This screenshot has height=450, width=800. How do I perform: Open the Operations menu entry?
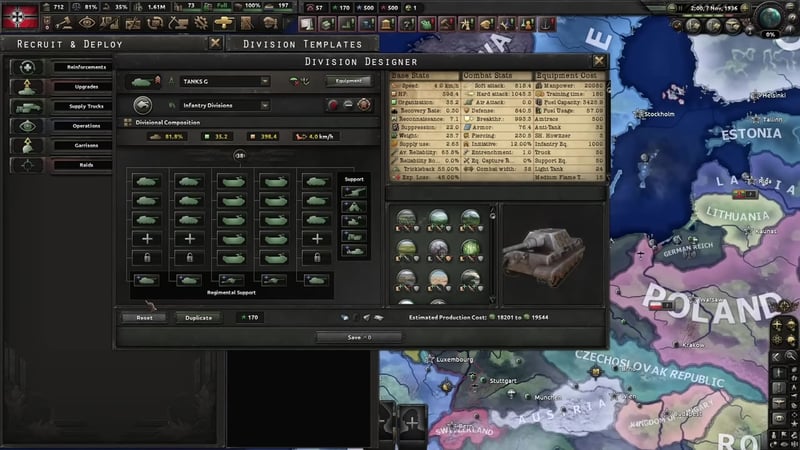pyautogui.click(x=83, y=126)
